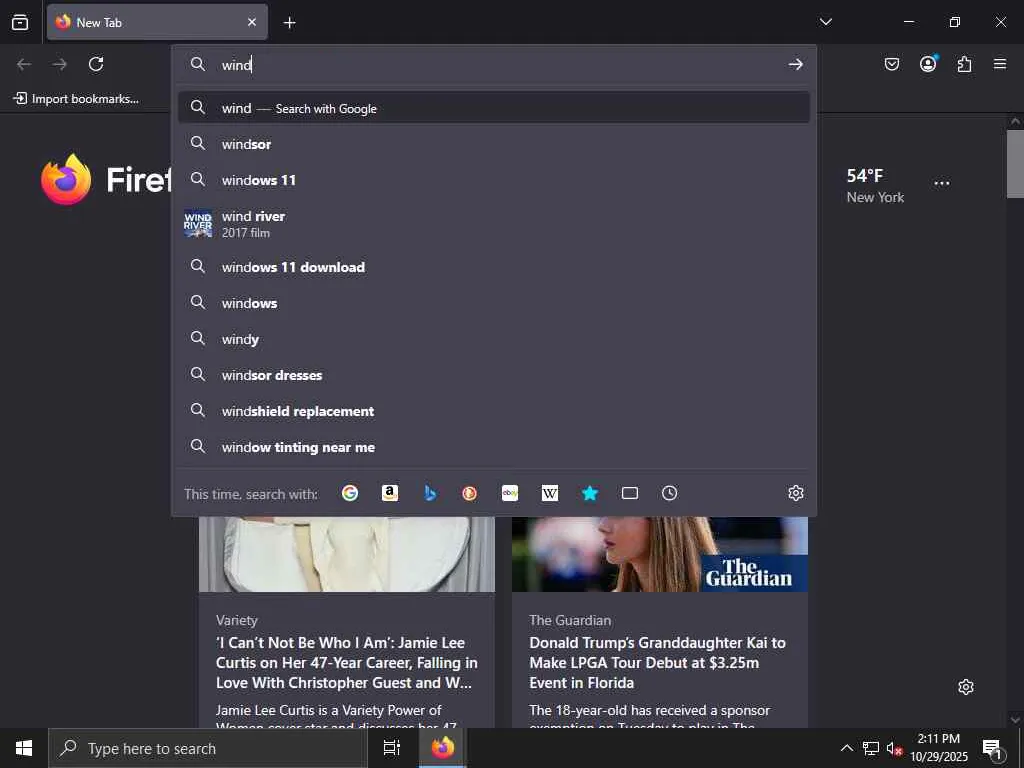Open the weather widget options ellipsis
The width and height of the screenshot is (1024, 768).
[942, 184]
